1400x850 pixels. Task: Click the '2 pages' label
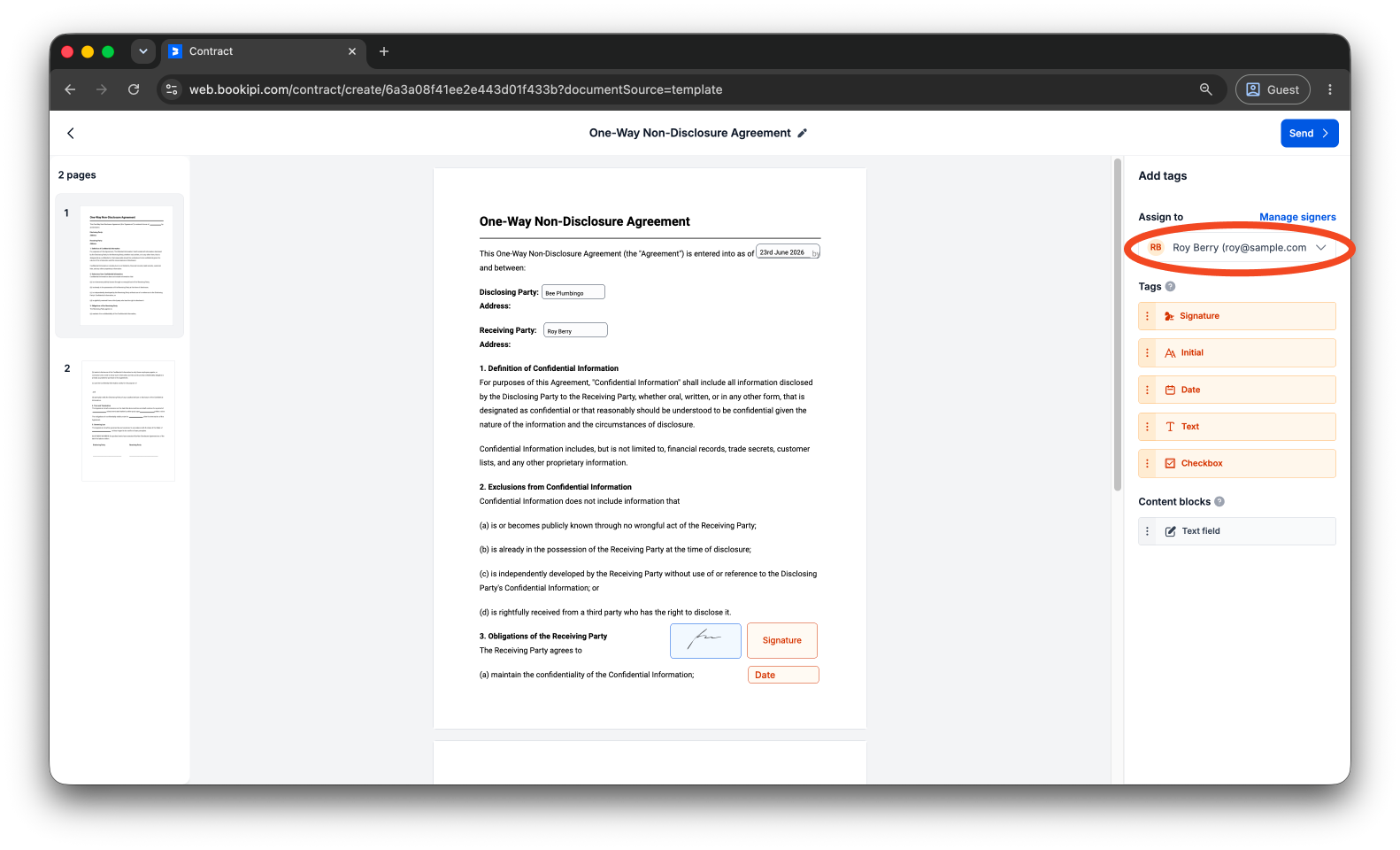[77, 175]
